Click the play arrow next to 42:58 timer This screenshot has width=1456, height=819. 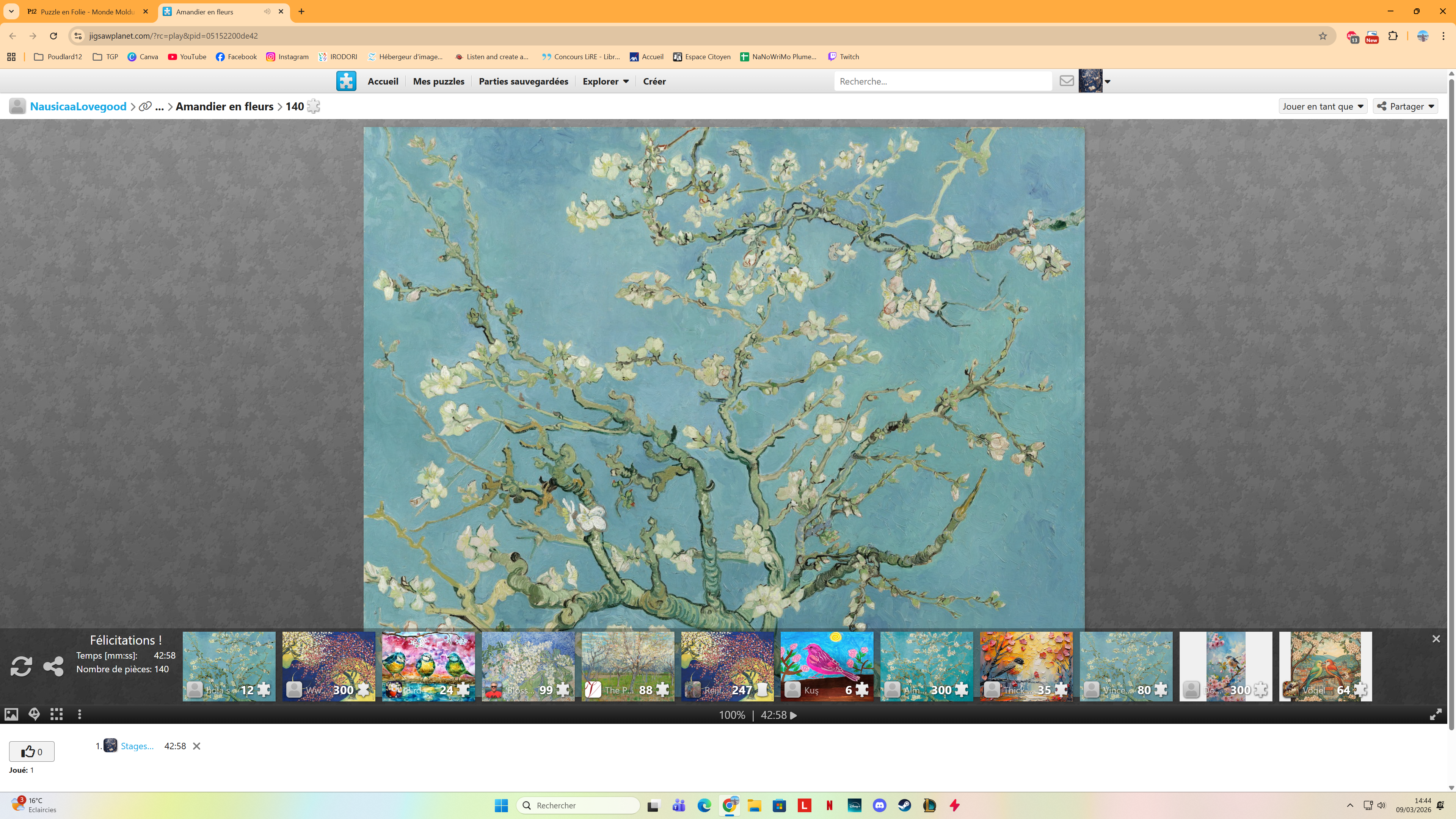(794, 715)
